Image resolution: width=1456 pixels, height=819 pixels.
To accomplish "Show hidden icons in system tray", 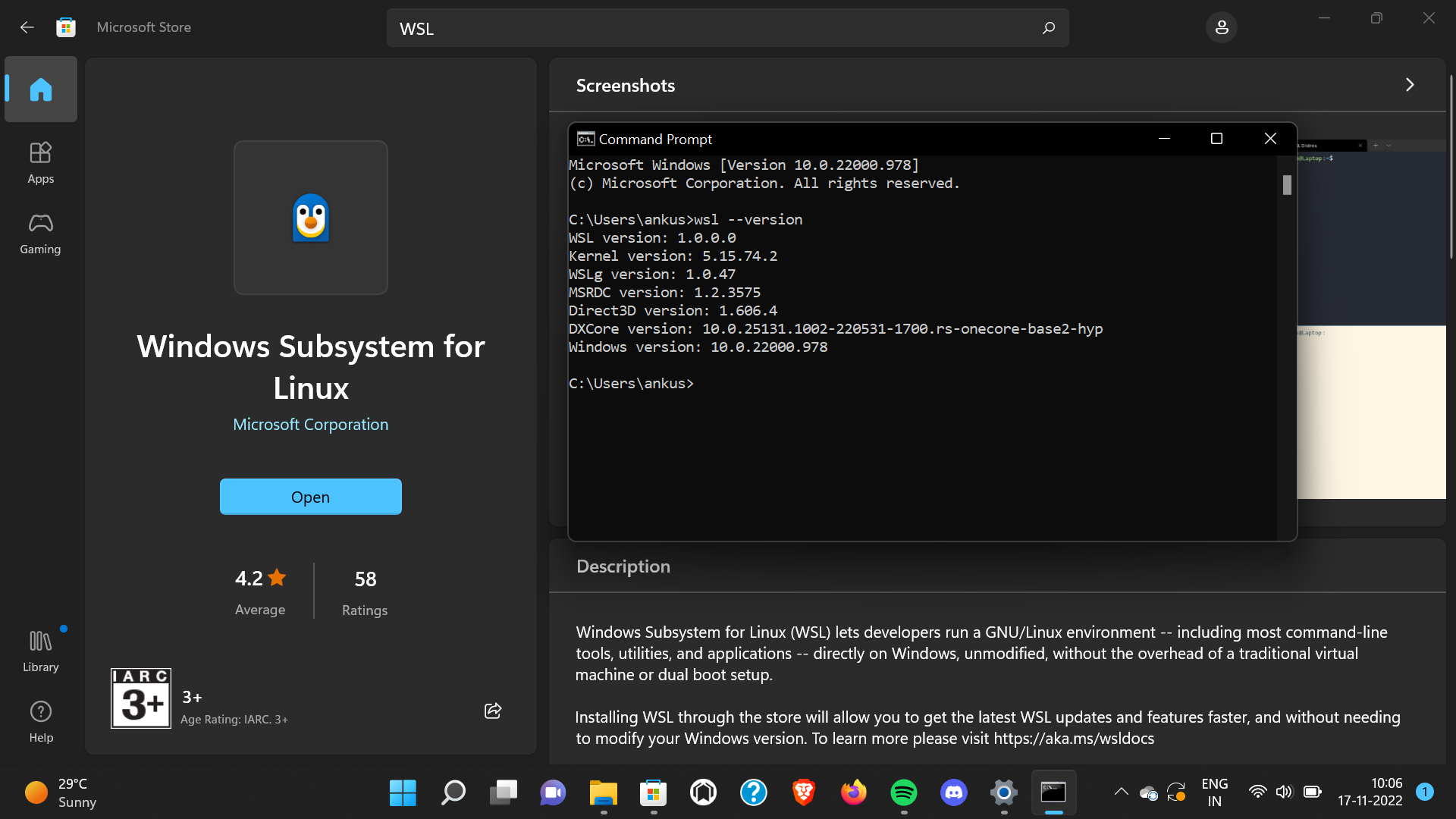I will pos(1121,792).
